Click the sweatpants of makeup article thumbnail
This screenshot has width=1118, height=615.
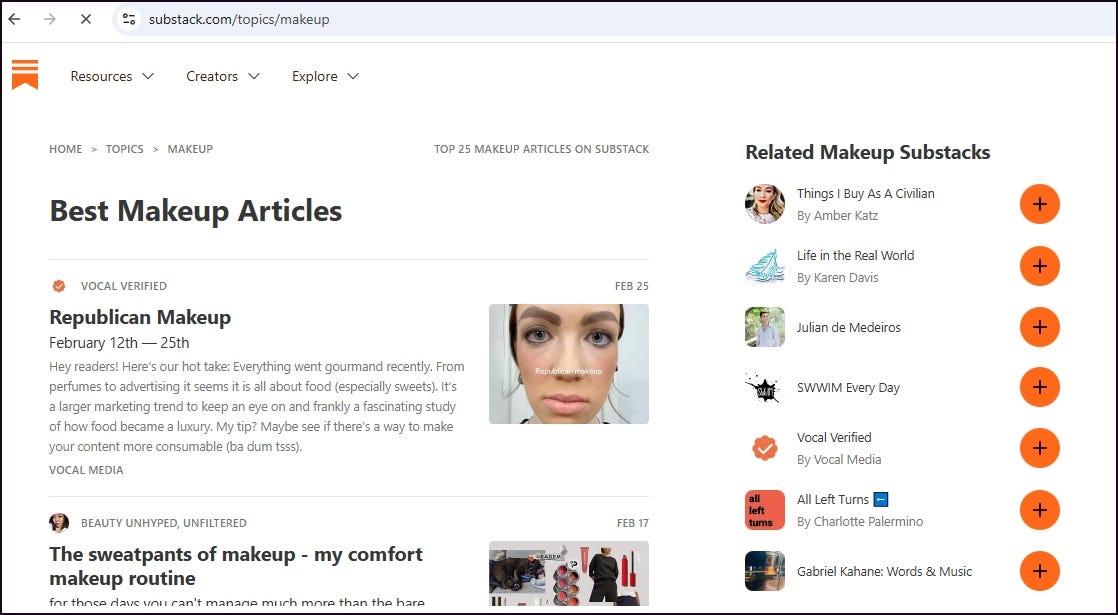[569, 574]
